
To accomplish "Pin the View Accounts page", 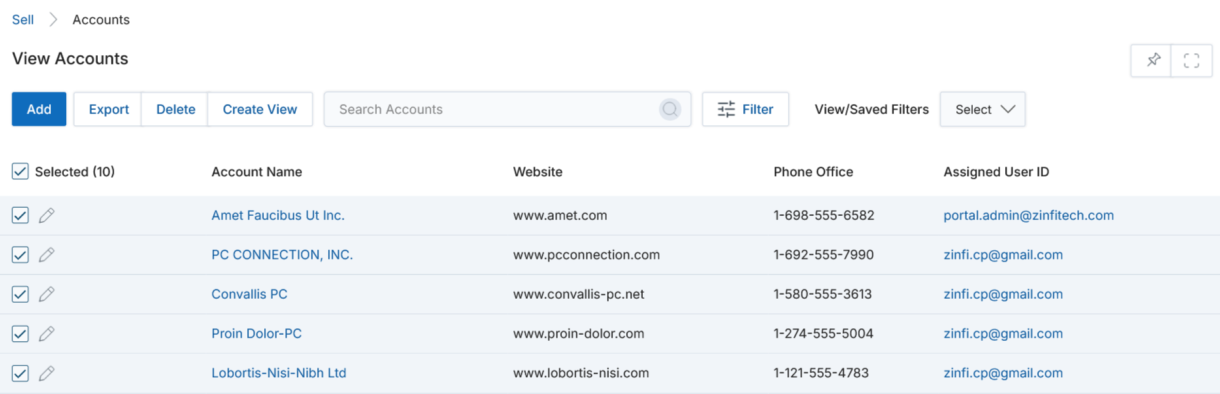I will click(x=1153, y=60).
